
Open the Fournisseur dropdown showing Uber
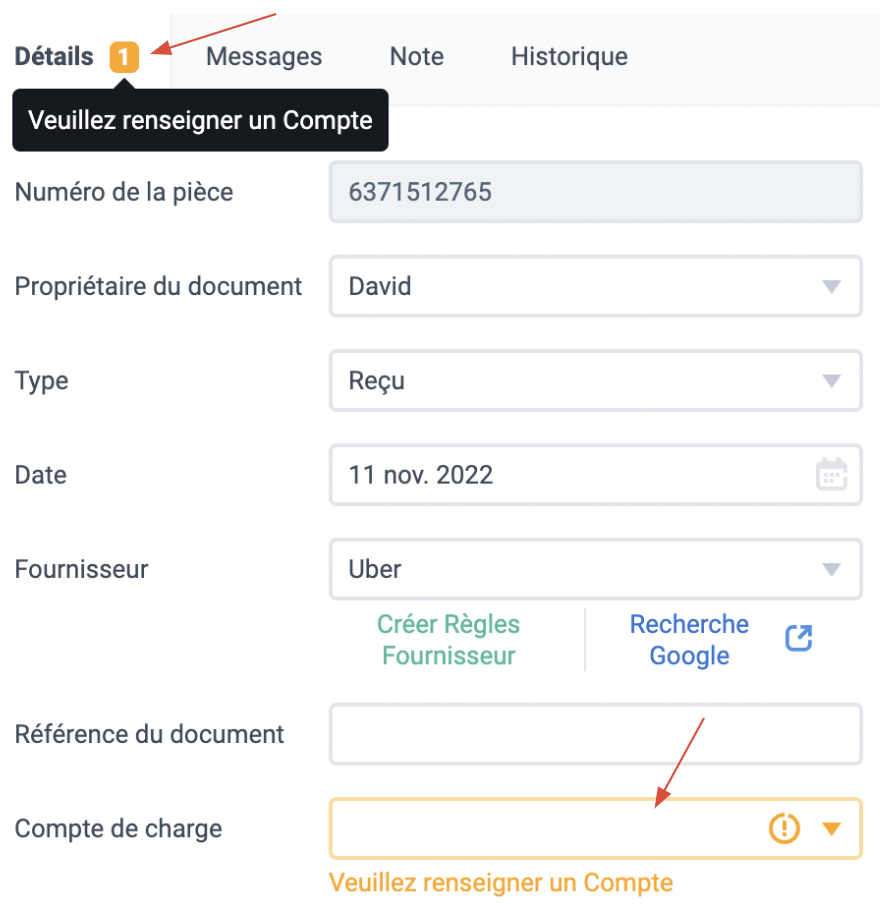596,569
